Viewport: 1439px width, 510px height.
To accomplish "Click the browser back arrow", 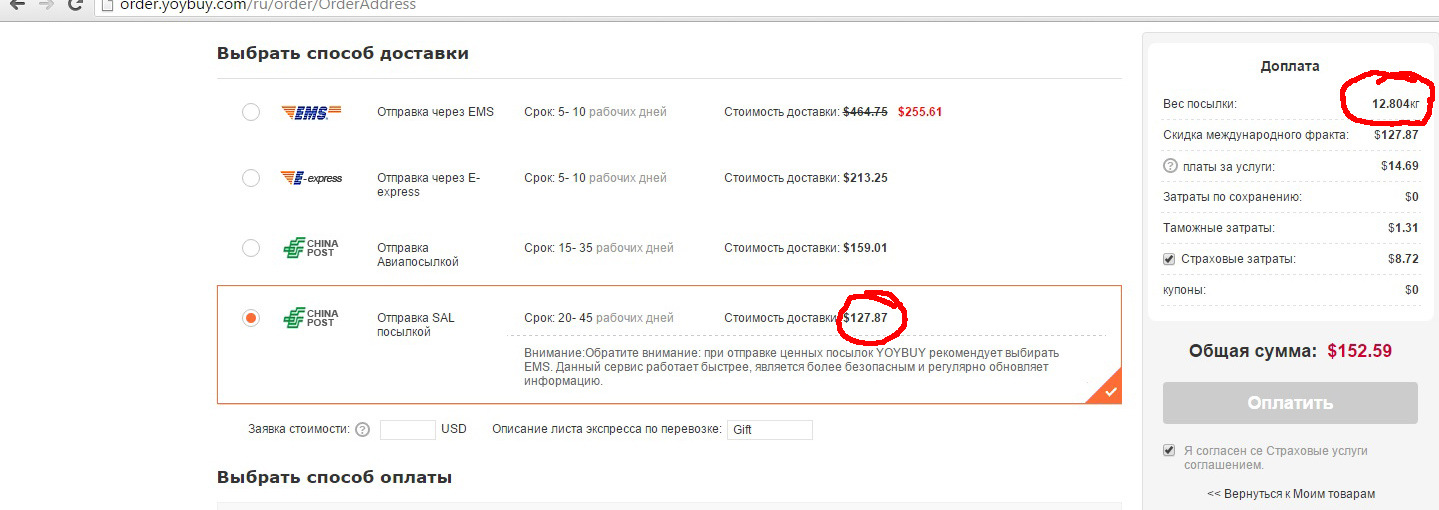I will click(17, 5).
